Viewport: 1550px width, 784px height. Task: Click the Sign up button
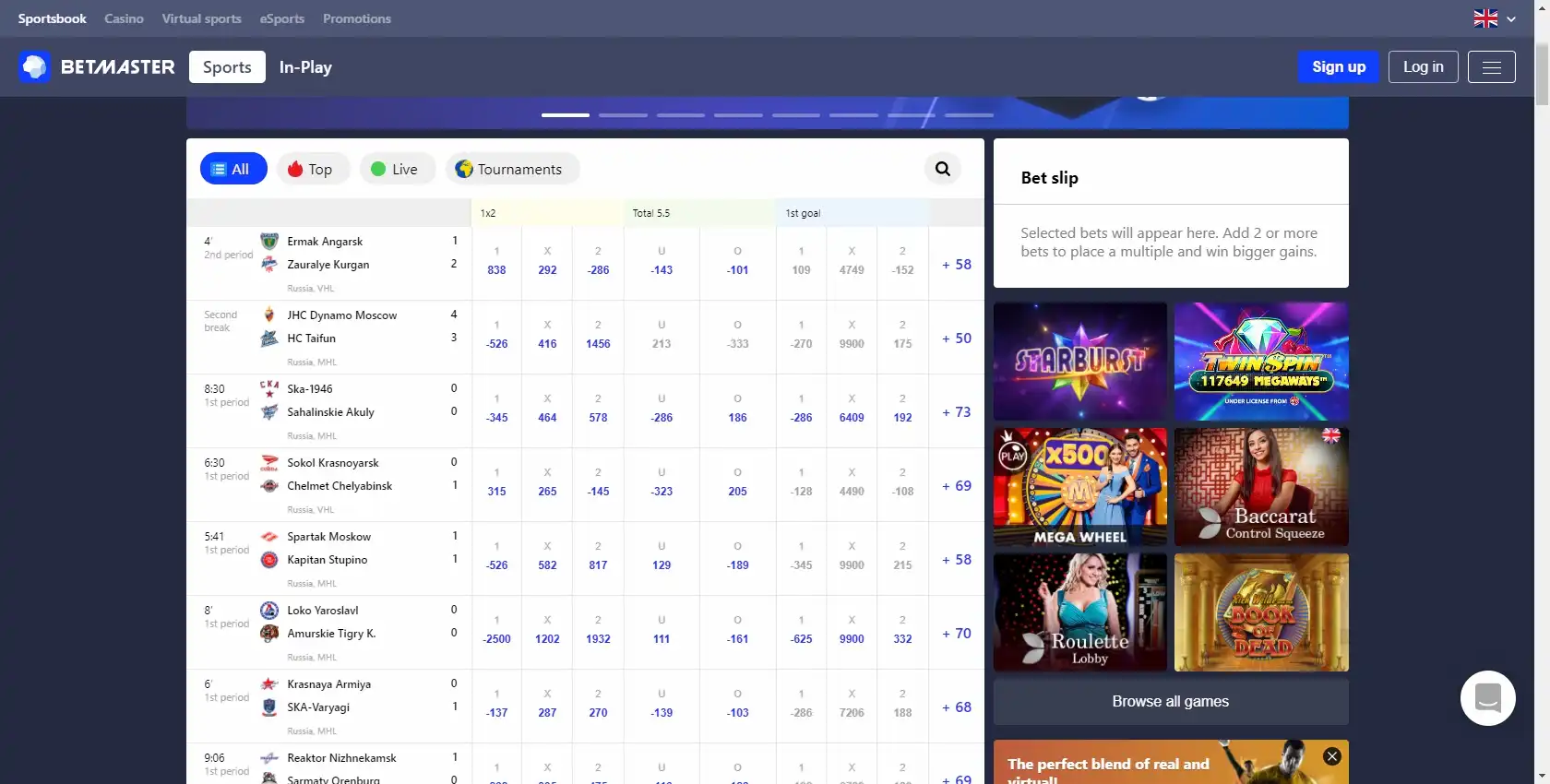click(1339, 66)
